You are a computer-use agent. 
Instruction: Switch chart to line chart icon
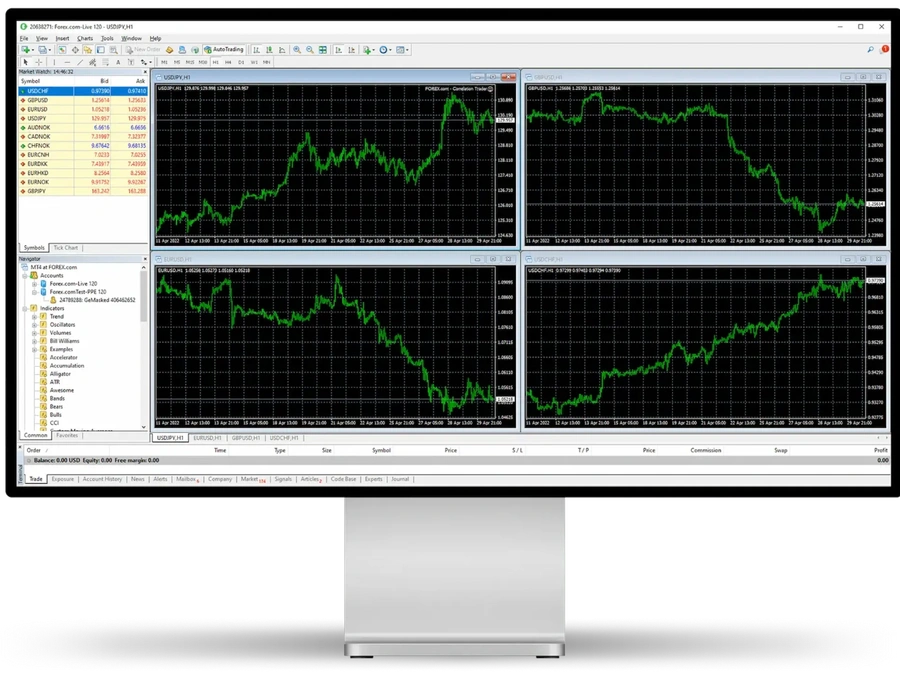pos(282,50)
